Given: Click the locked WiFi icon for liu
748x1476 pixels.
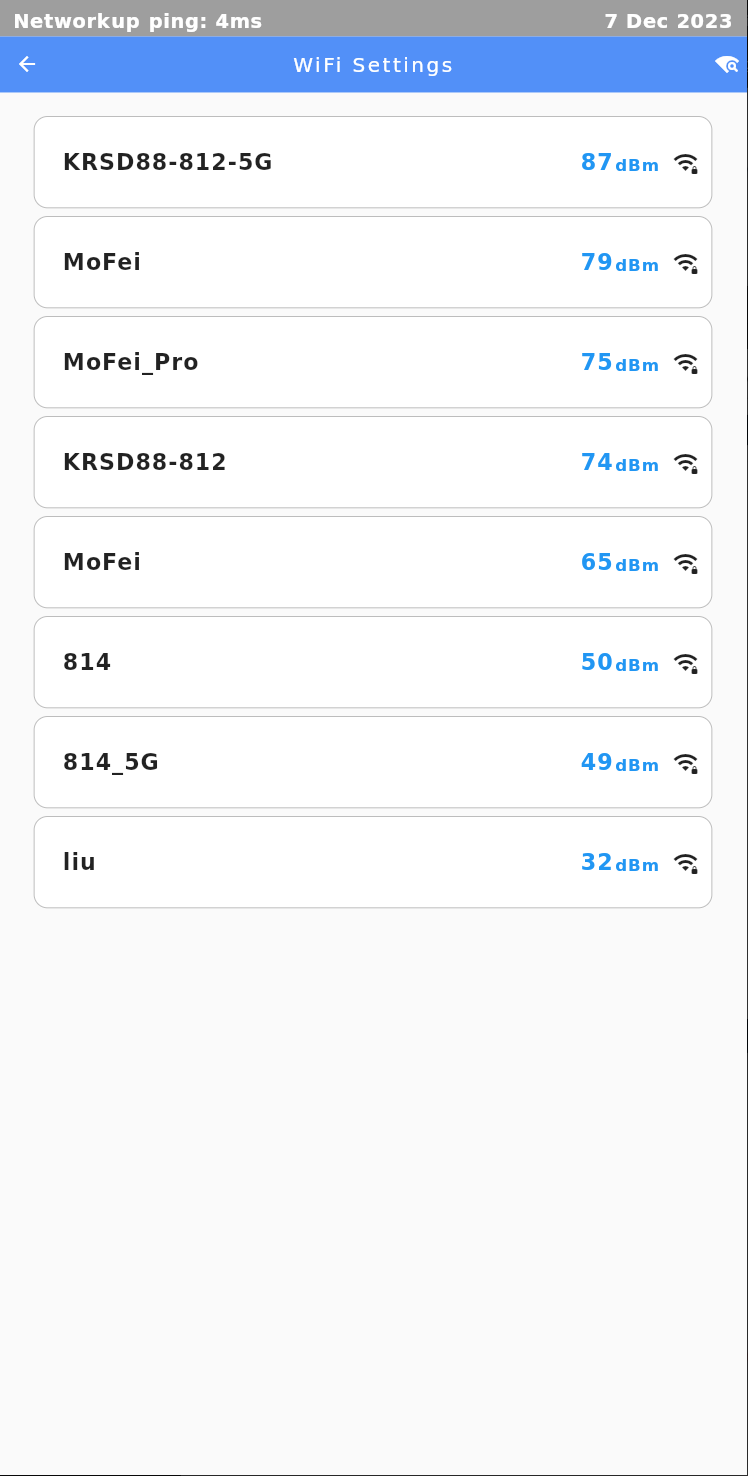Looking at the screenshot, I should coord(686,863).
